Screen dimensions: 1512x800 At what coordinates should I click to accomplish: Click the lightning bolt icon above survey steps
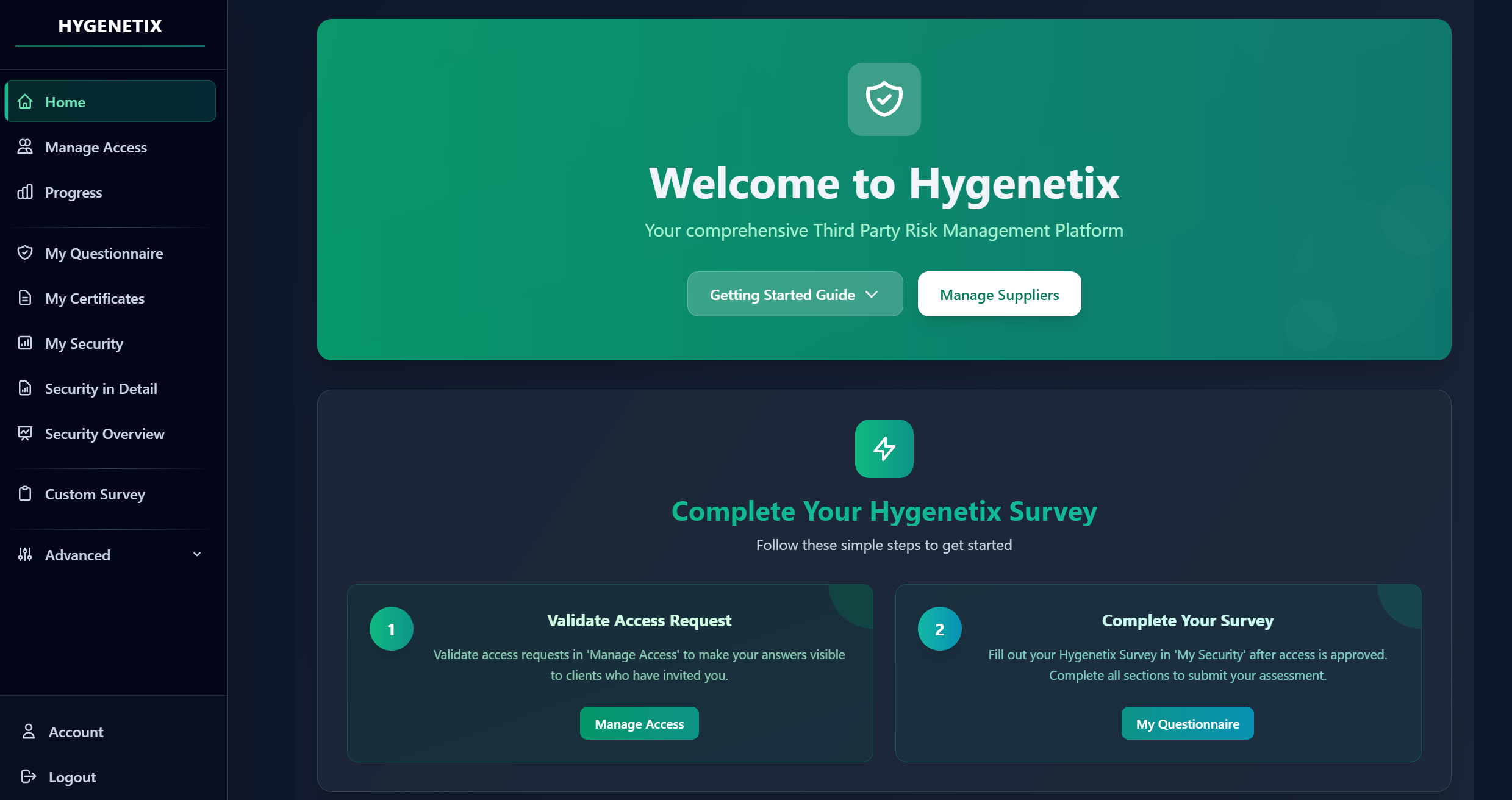coord(884,449)
